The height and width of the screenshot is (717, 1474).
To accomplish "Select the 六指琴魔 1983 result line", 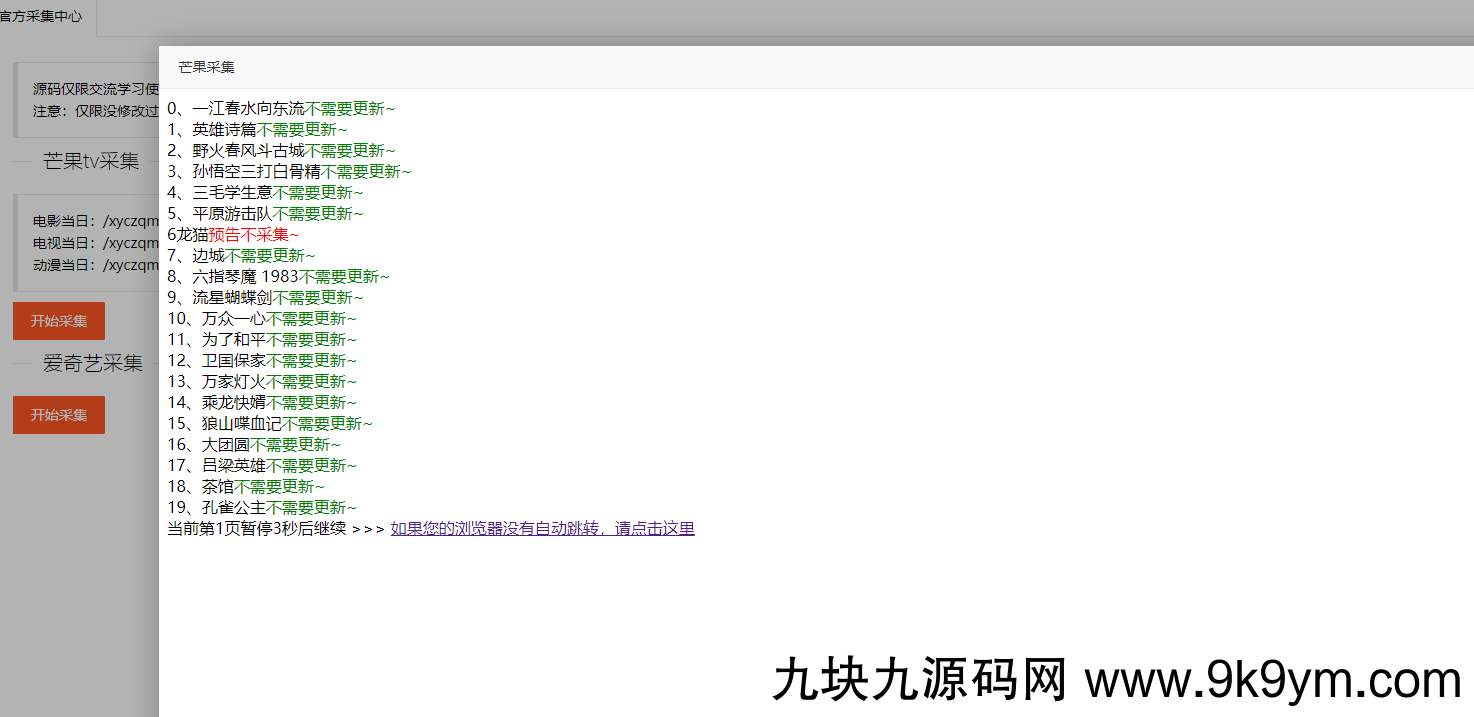I will coord(245,277).
